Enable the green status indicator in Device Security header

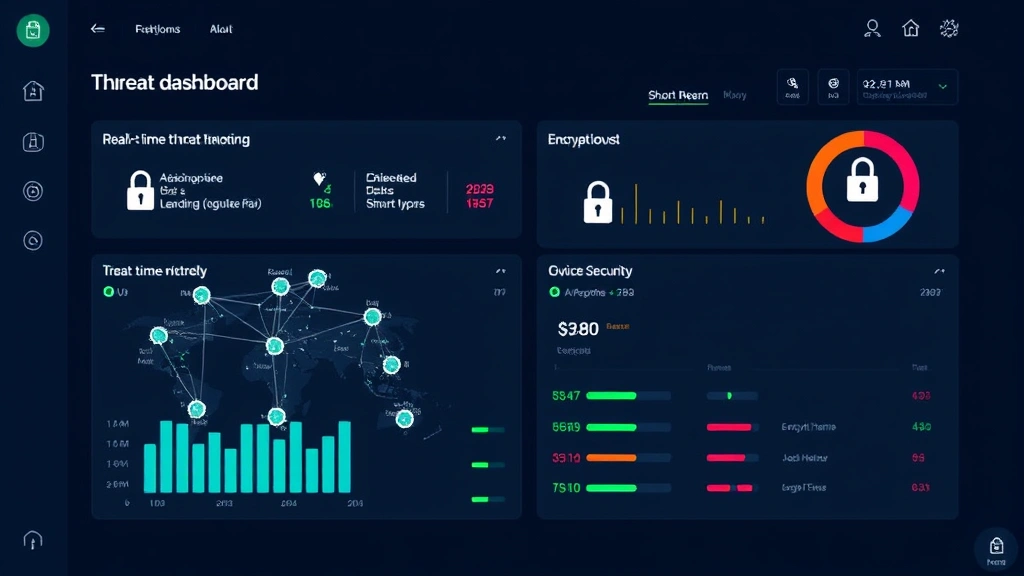[554, 291]
